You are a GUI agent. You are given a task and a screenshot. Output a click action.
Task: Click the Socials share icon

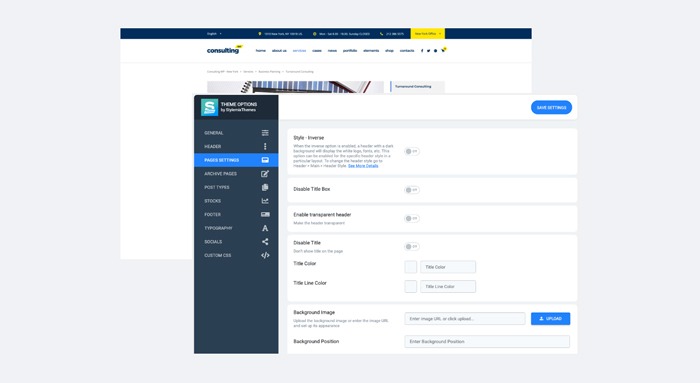(265, 241)
